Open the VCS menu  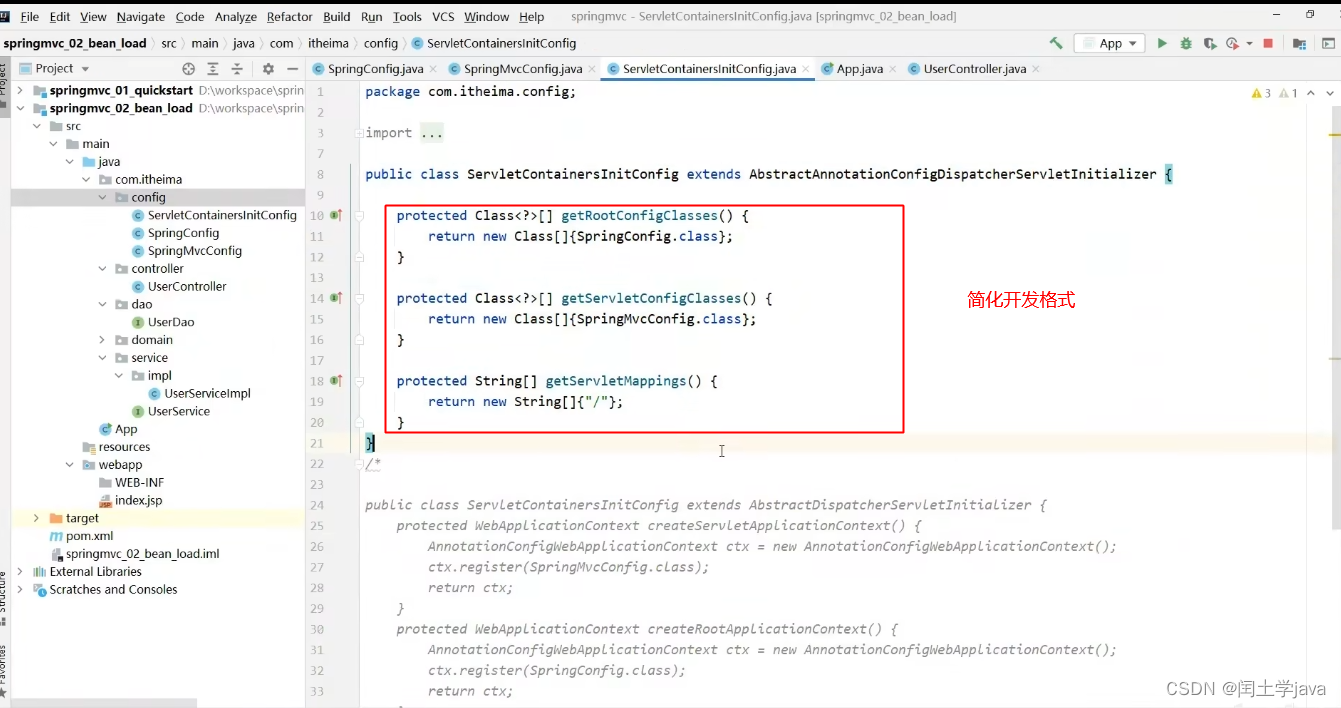(443, 17)
